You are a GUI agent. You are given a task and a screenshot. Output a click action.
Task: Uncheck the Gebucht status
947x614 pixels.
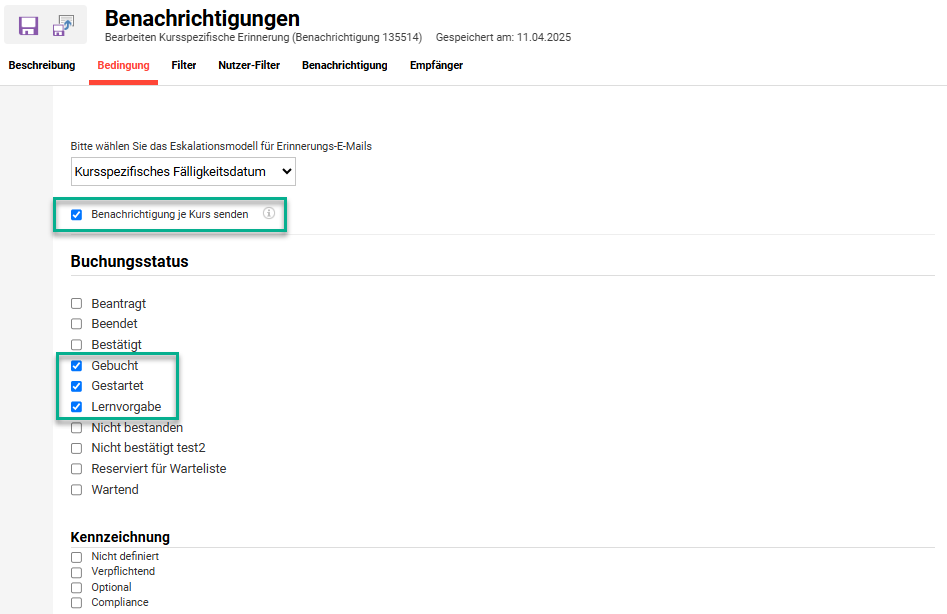[76, 365]
